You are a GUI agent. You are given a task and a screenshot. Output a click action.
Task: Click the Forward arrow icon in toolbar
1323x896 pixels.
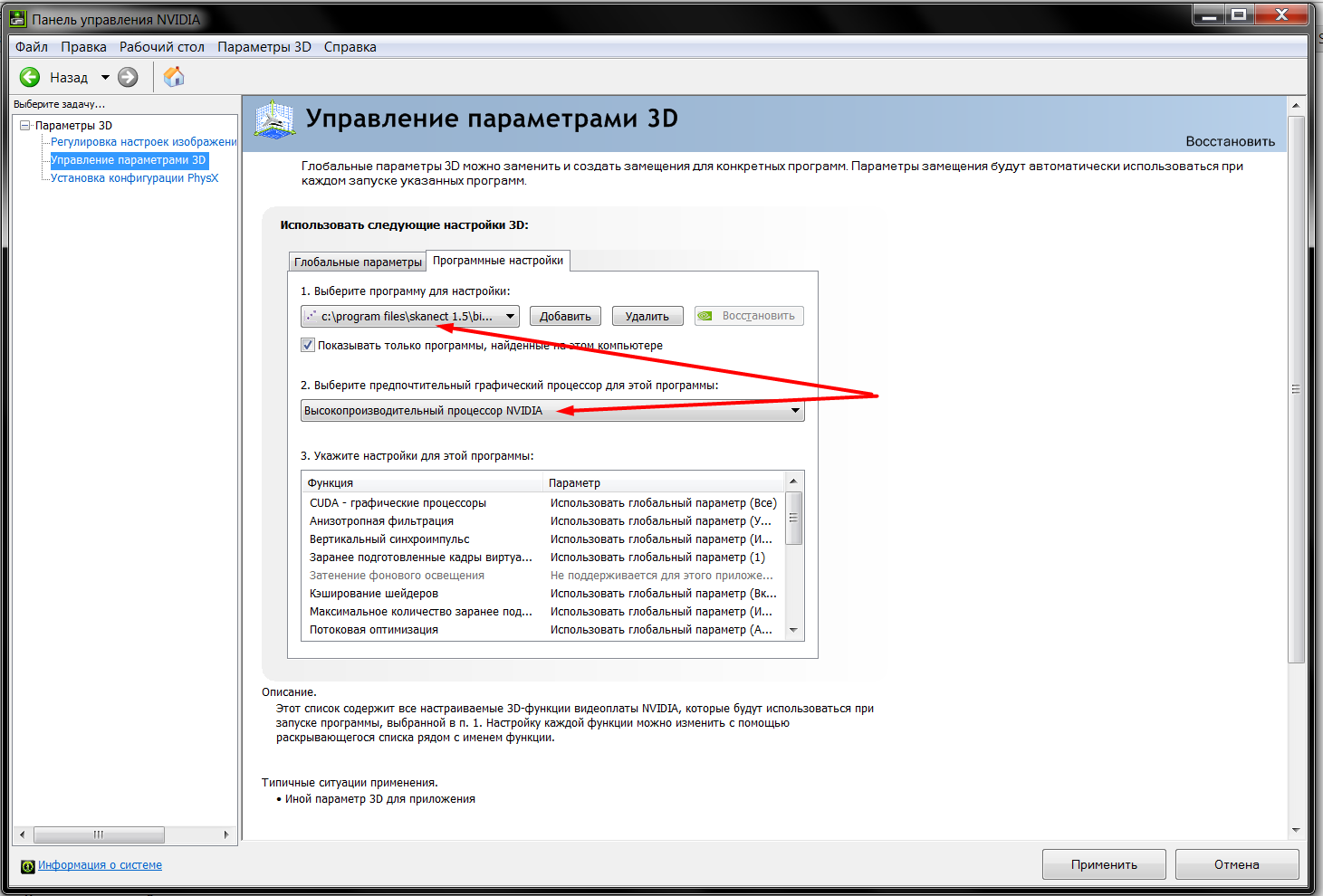coord(129,77)
